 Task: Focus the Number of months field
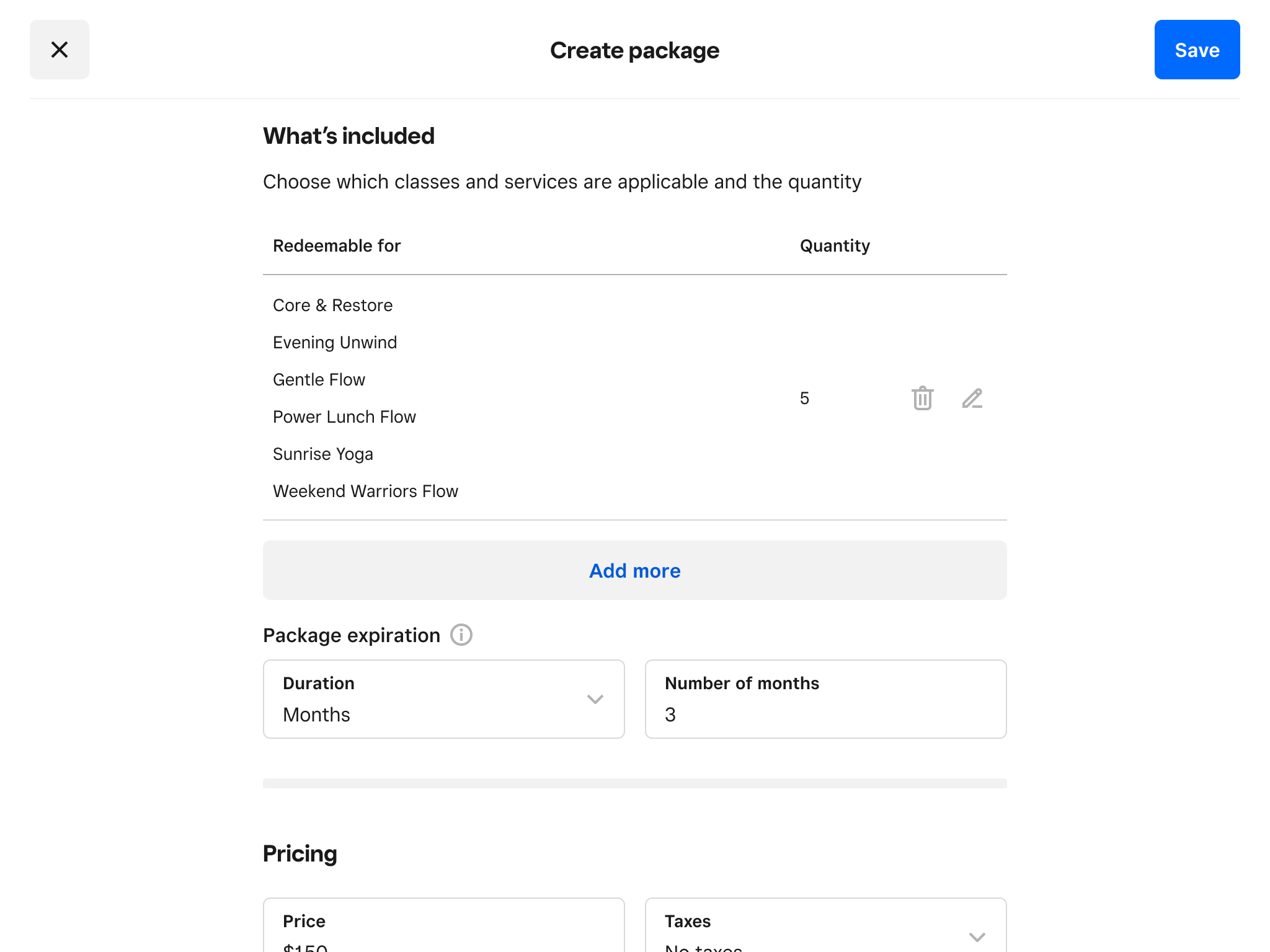pos(825,700)
